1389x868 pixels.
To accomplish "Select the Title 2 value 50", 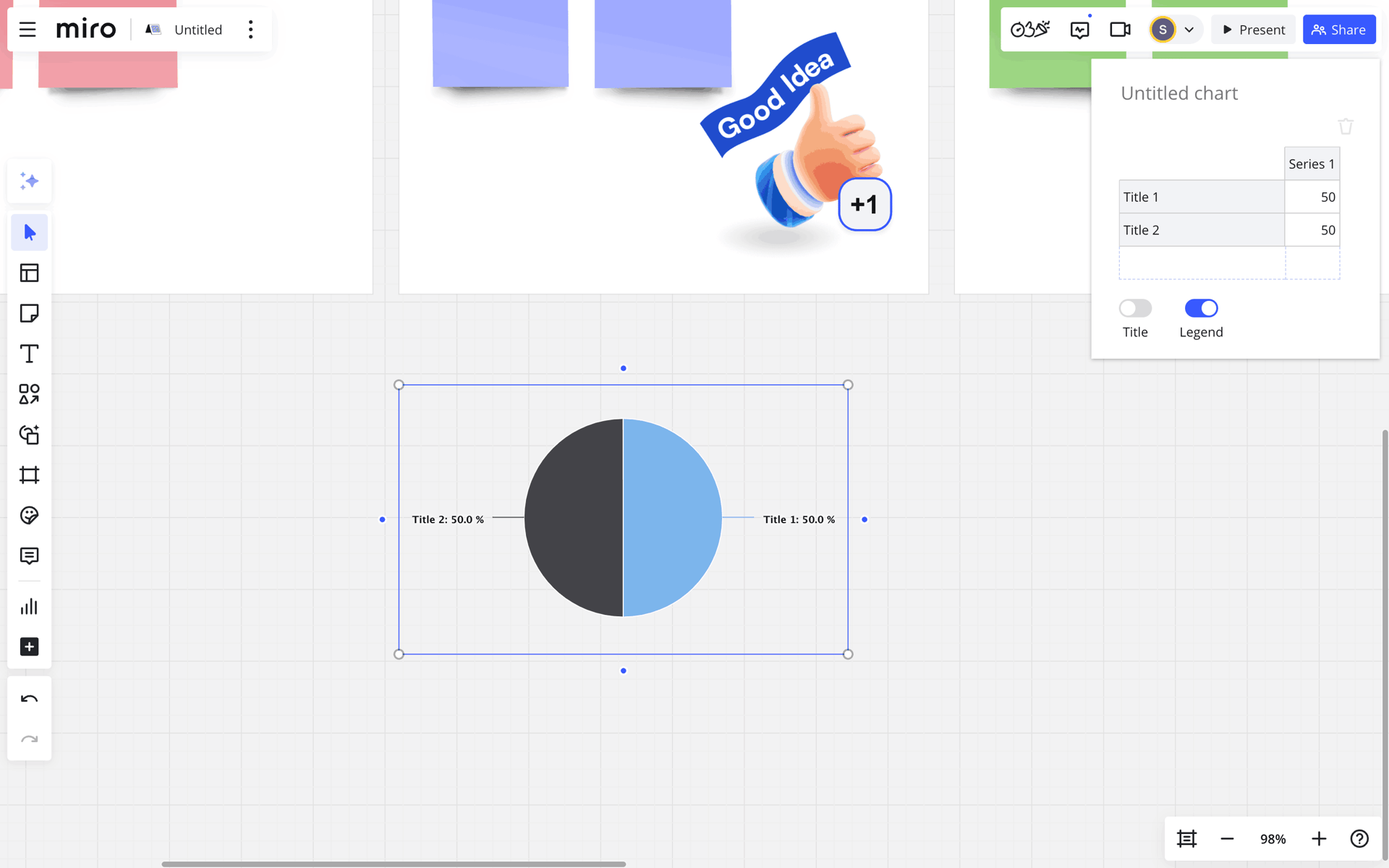I will pyautogui.click(x=1312, y=230).
